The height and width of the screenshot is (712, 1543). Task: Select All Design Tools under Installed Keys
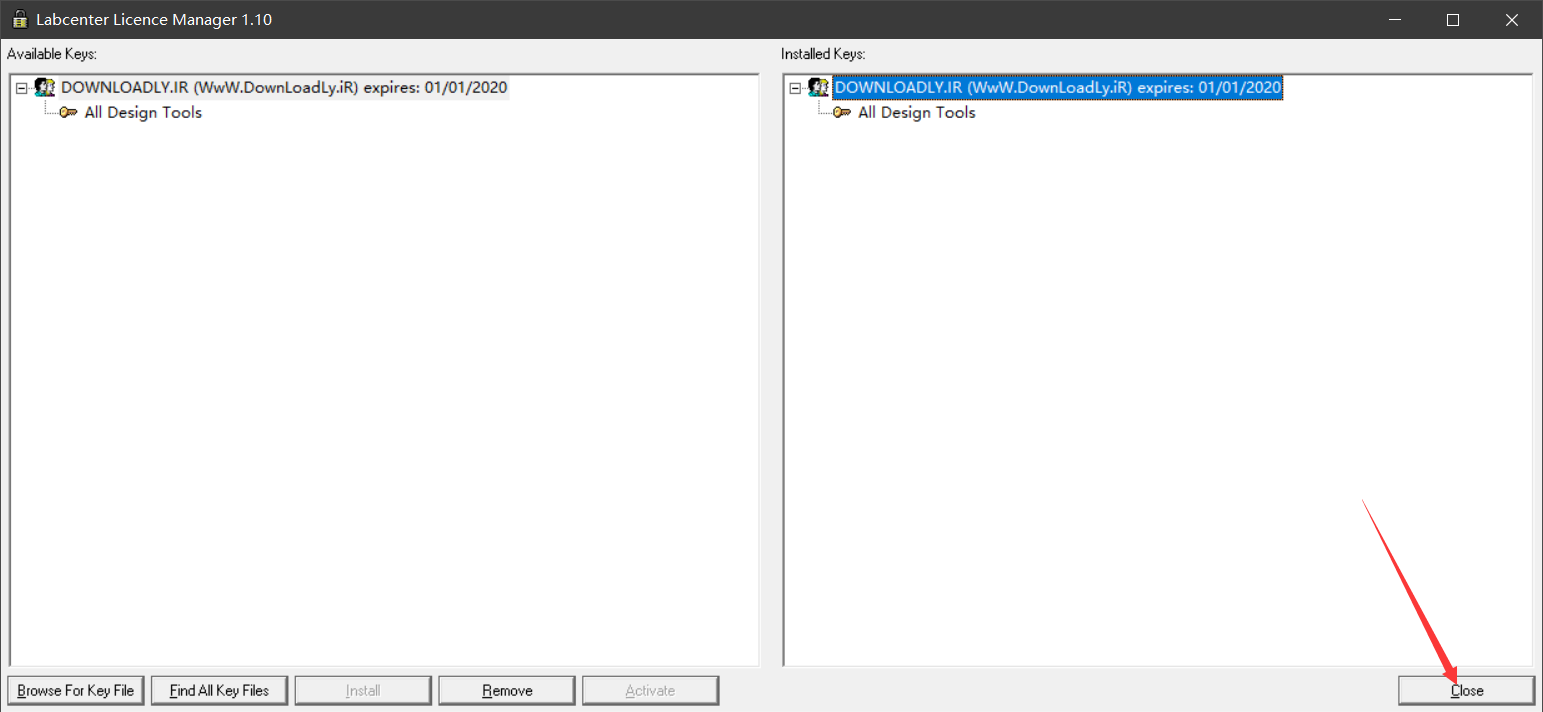coord(917,113)
